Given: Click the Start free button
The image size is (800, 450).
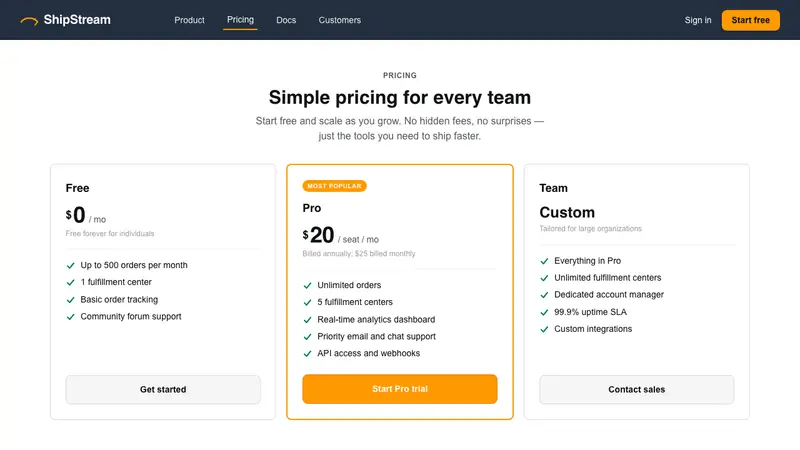Looking at the screenshot, I should point(751,20).
